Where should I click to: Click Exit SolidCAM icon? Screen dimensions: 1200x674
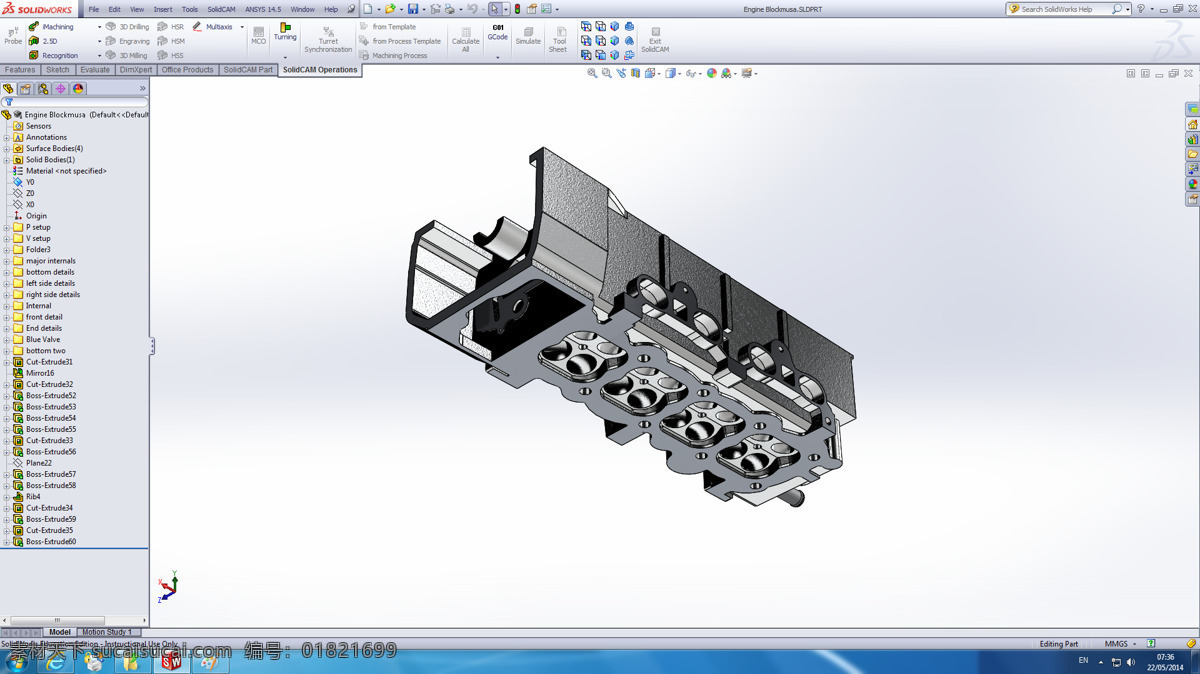655,40
